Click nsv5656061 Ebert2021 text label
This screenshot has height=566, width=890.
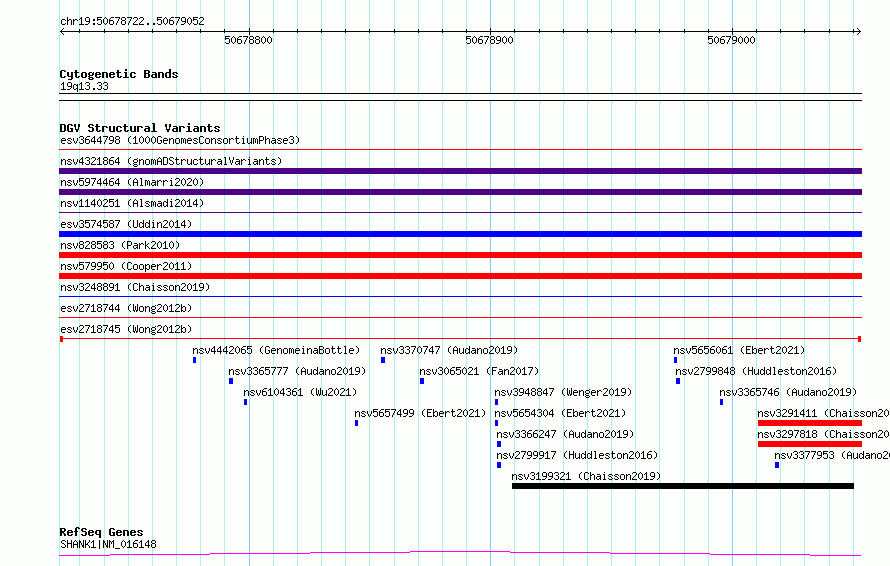pos(740,350)
